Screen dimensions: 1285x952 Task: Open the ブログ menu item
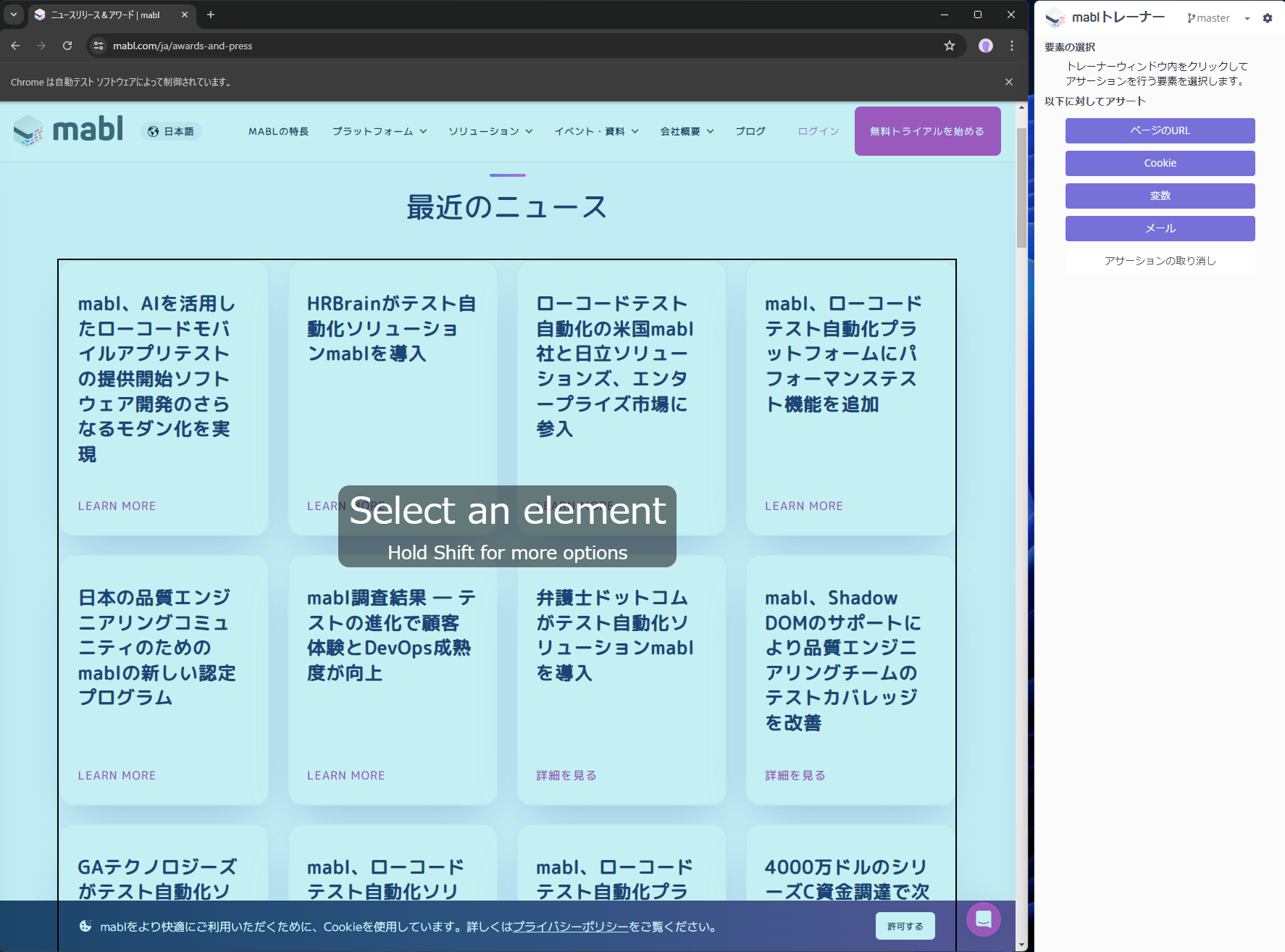coord(750,131)
